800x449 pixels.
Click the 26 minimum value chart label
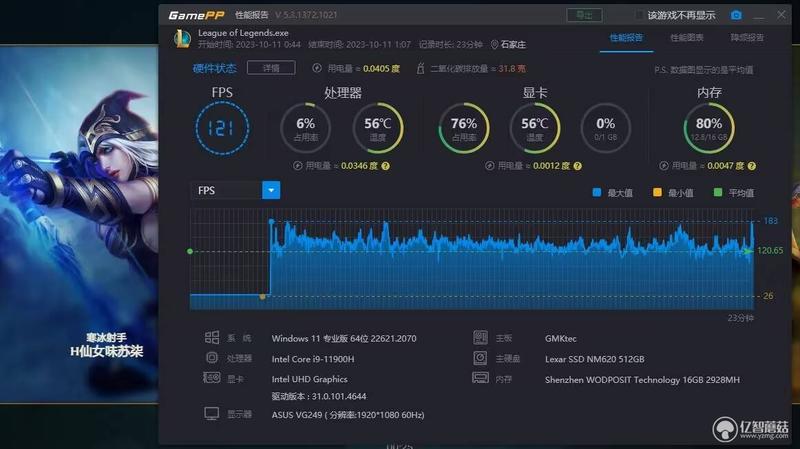768,296
